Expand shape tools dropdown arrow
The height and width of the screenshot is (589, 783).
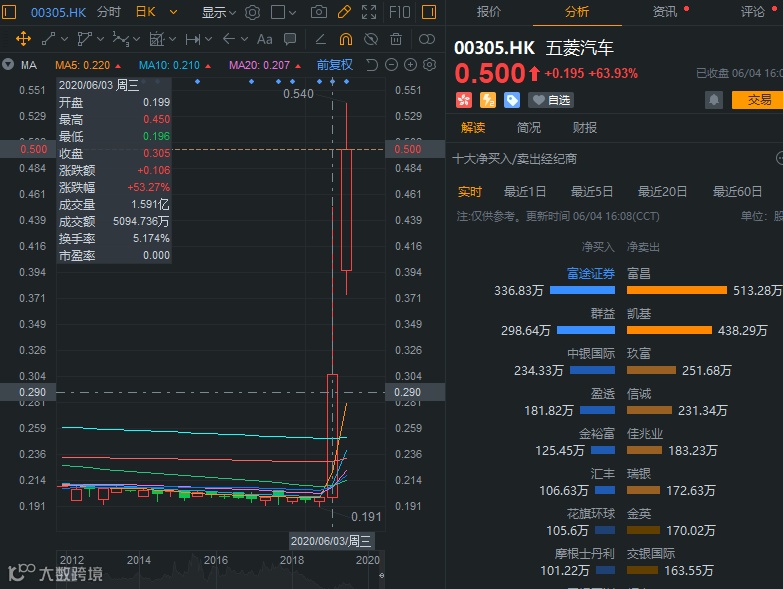coord(100,38)
